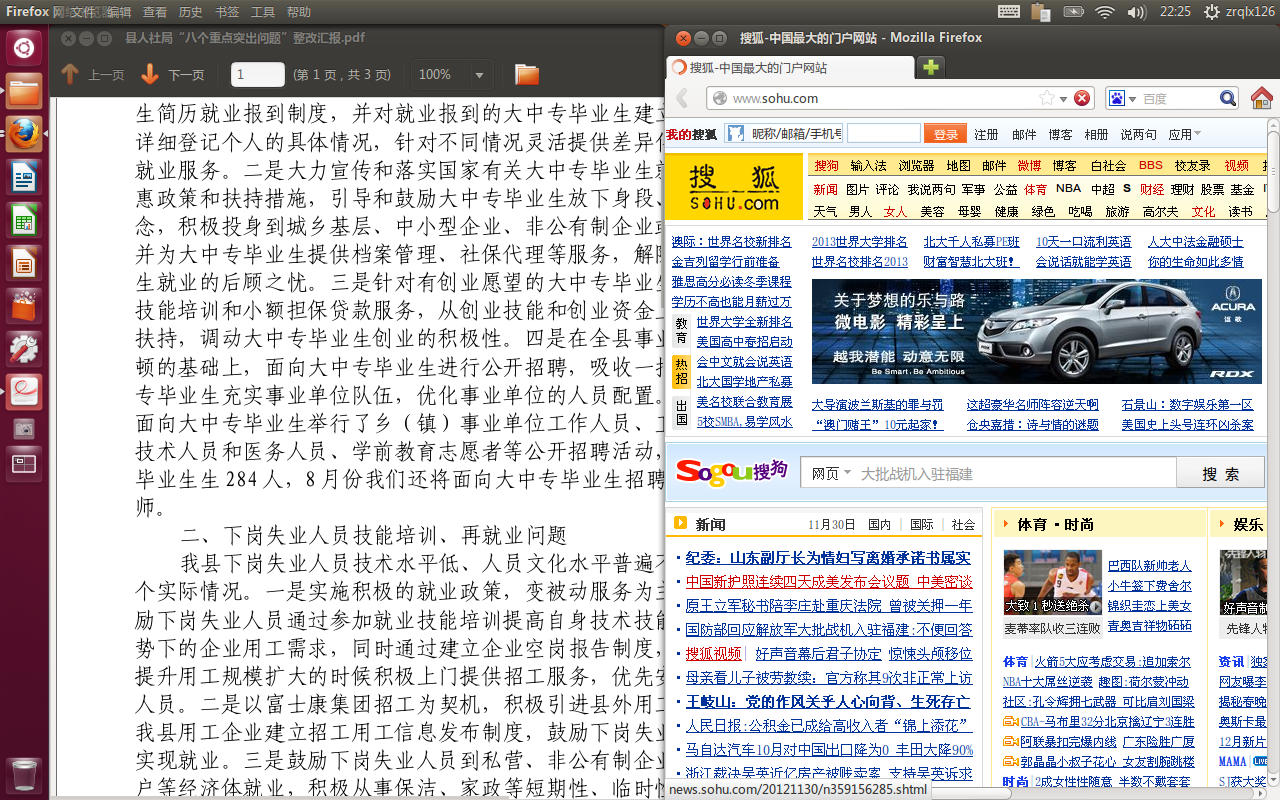
Task: Open the Files manager in the launcher
Action: click(24, 91)
